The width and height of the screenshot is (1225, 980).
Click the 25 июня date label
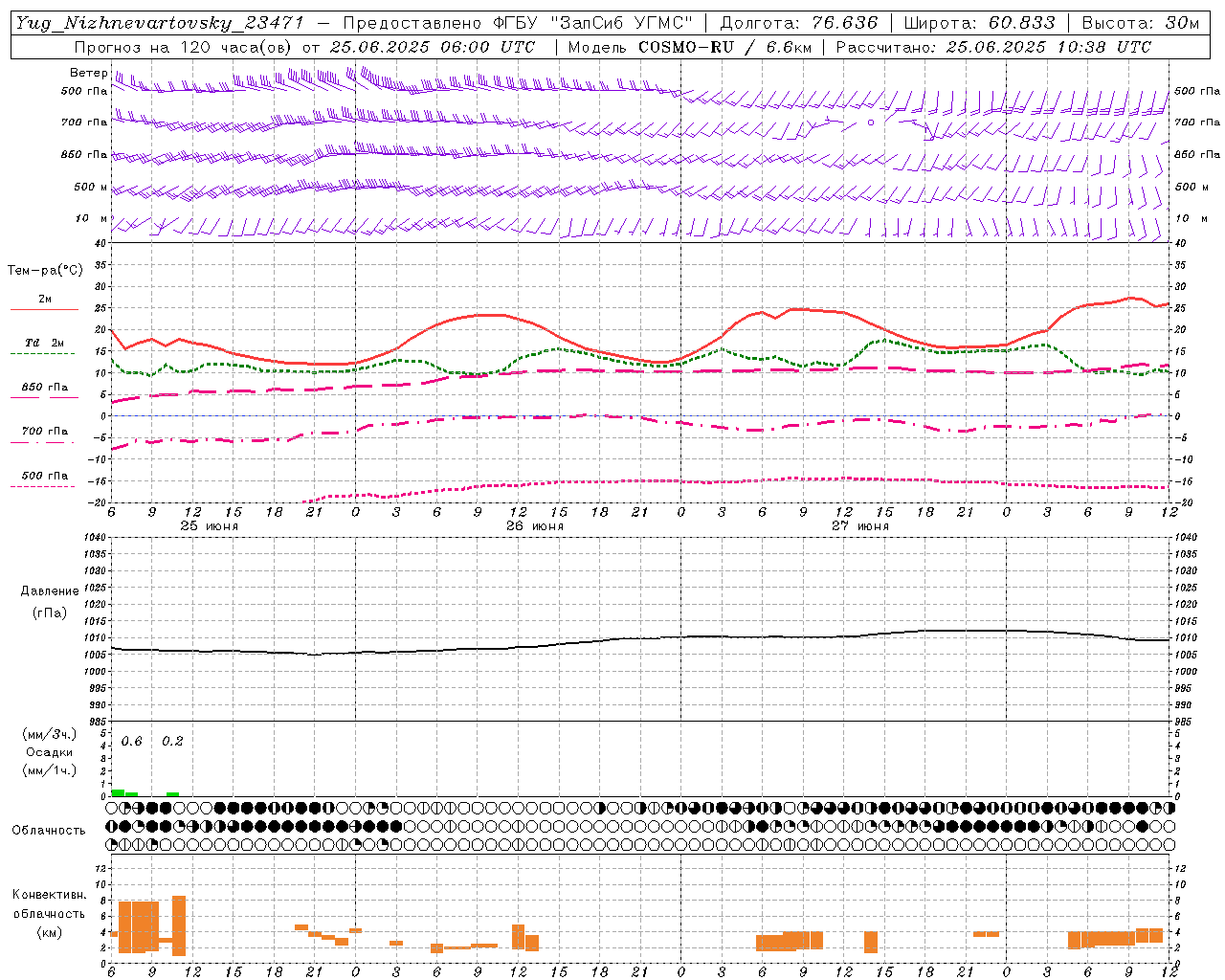pos(210,525)
